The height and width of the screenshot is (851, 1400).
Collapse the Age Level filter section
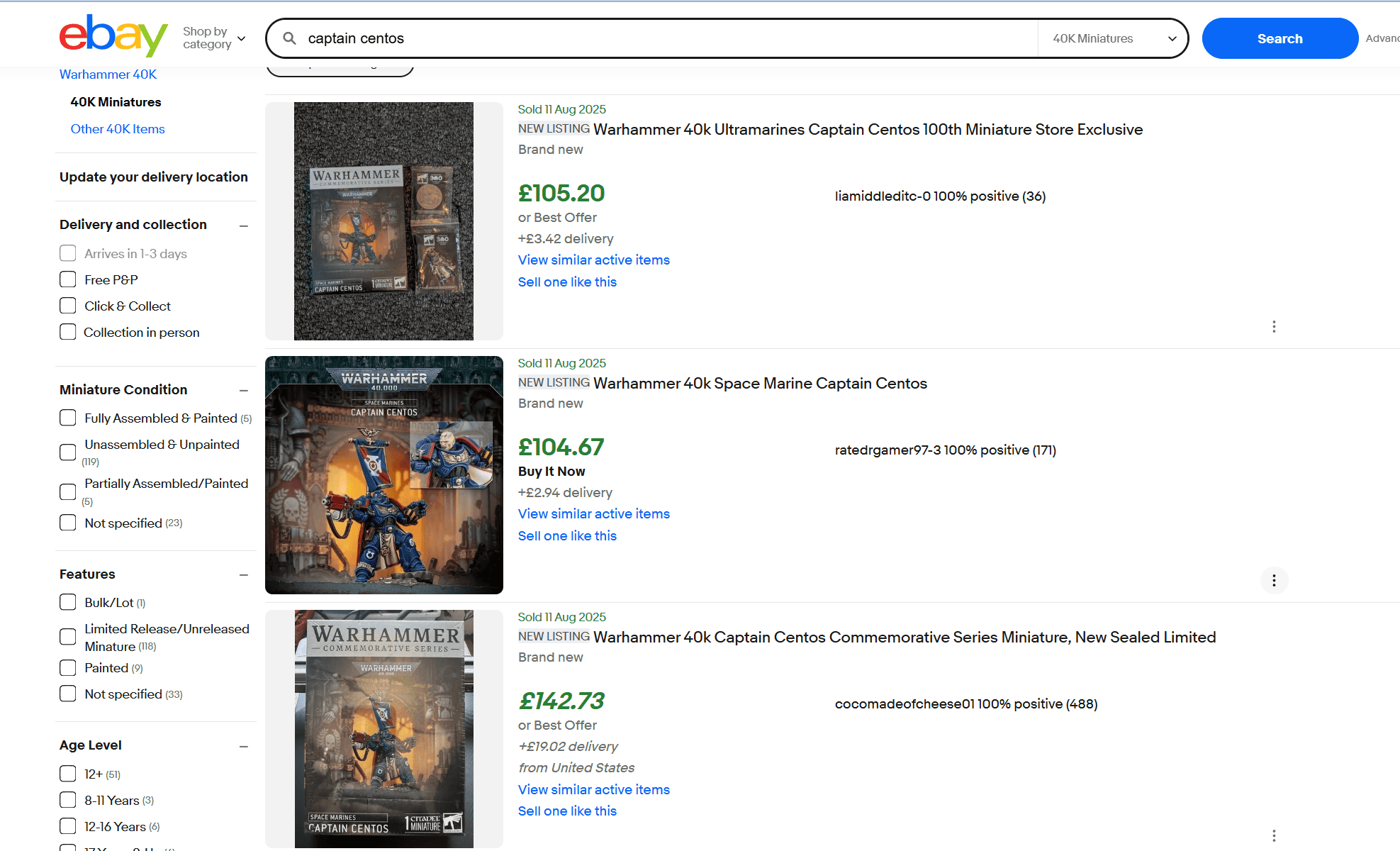[x=244, y=746]
